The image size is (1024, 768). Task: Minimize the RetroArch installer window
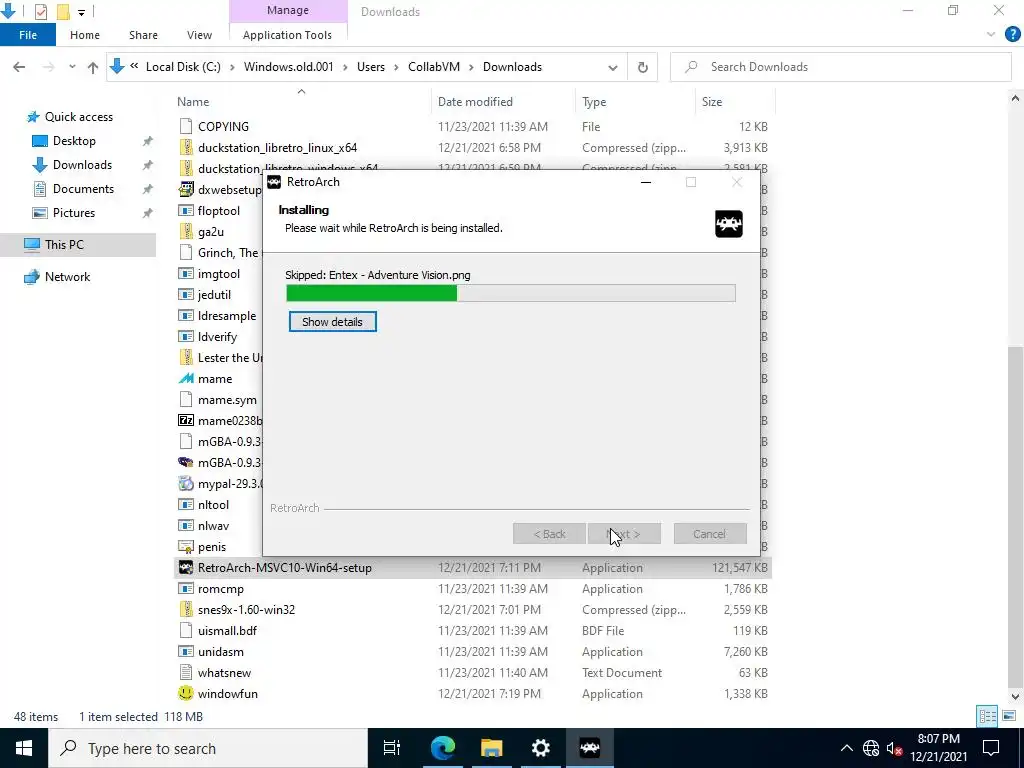click(646, 182)
